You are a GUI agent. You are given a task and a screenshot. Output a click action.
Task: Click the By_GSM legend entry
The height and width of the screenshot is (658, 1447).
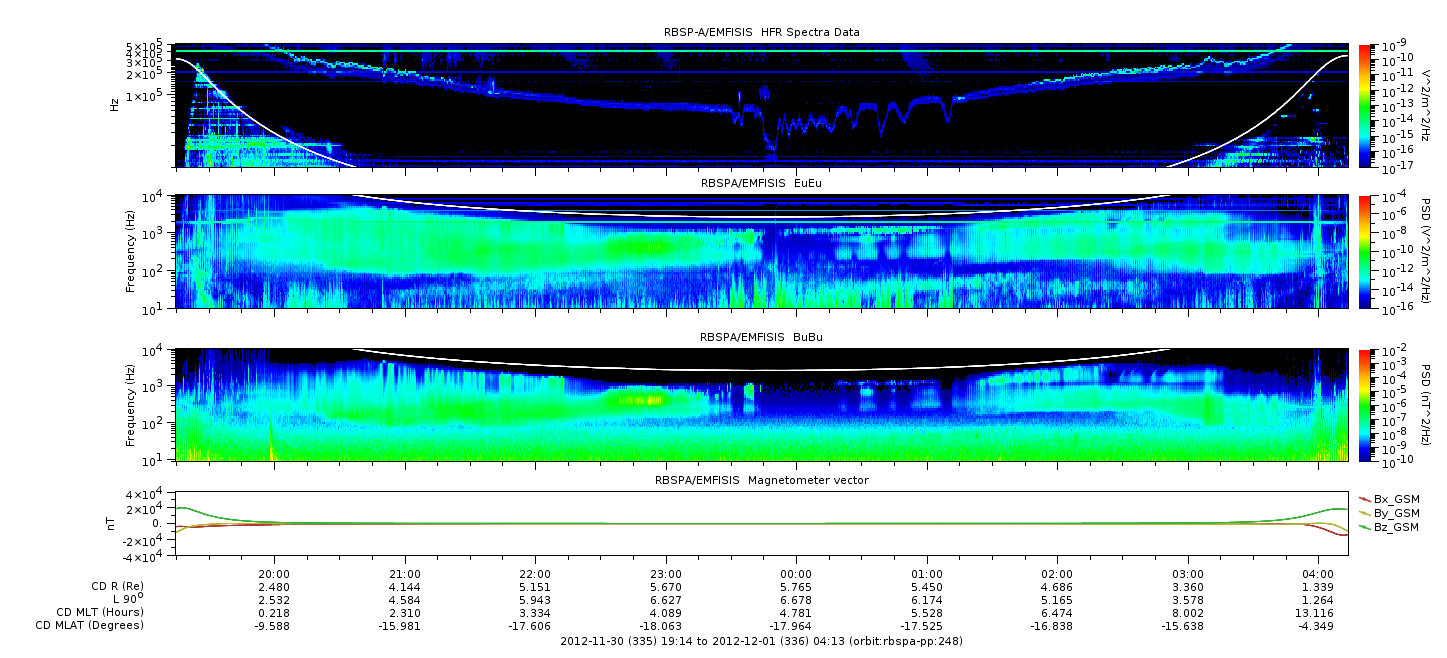(x=1395, y=512)
